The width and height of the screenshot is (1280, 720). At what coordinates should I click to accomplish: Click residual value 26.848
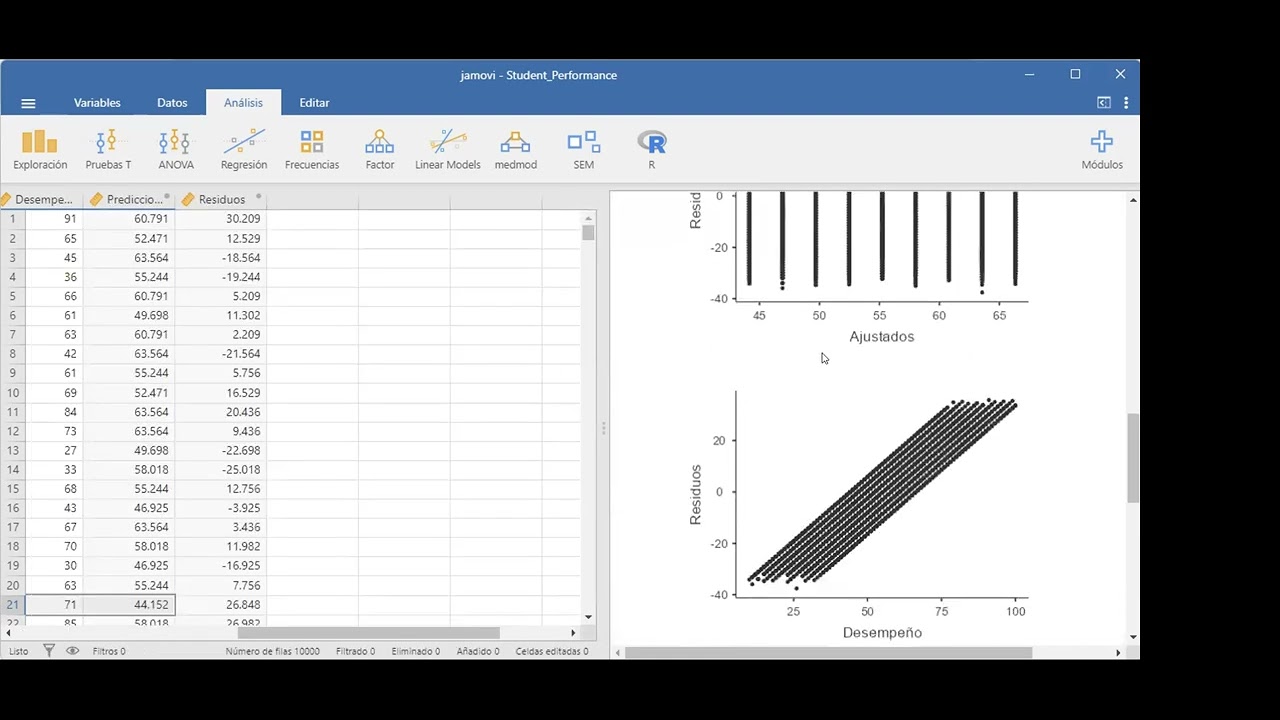[221, 604]
